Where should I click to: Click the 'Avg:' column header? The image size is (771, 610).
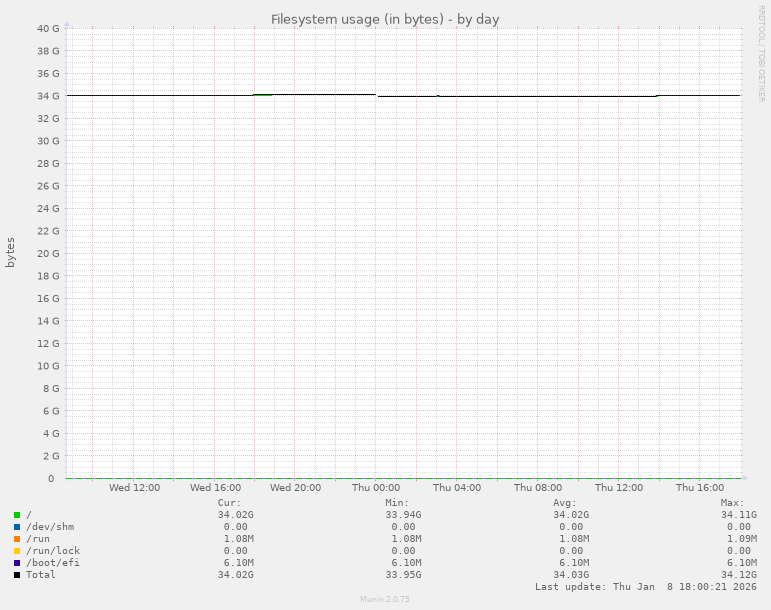point(565,503)
